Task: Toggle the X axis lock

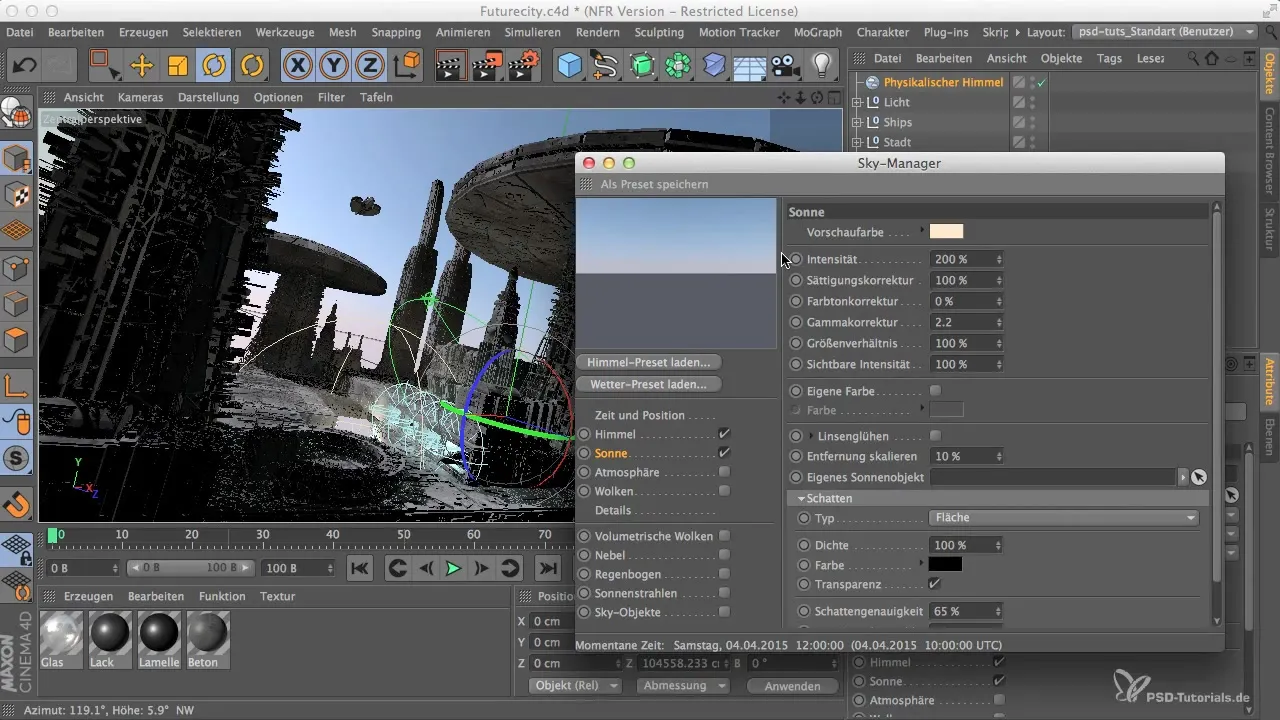Action: pos(297,66)
